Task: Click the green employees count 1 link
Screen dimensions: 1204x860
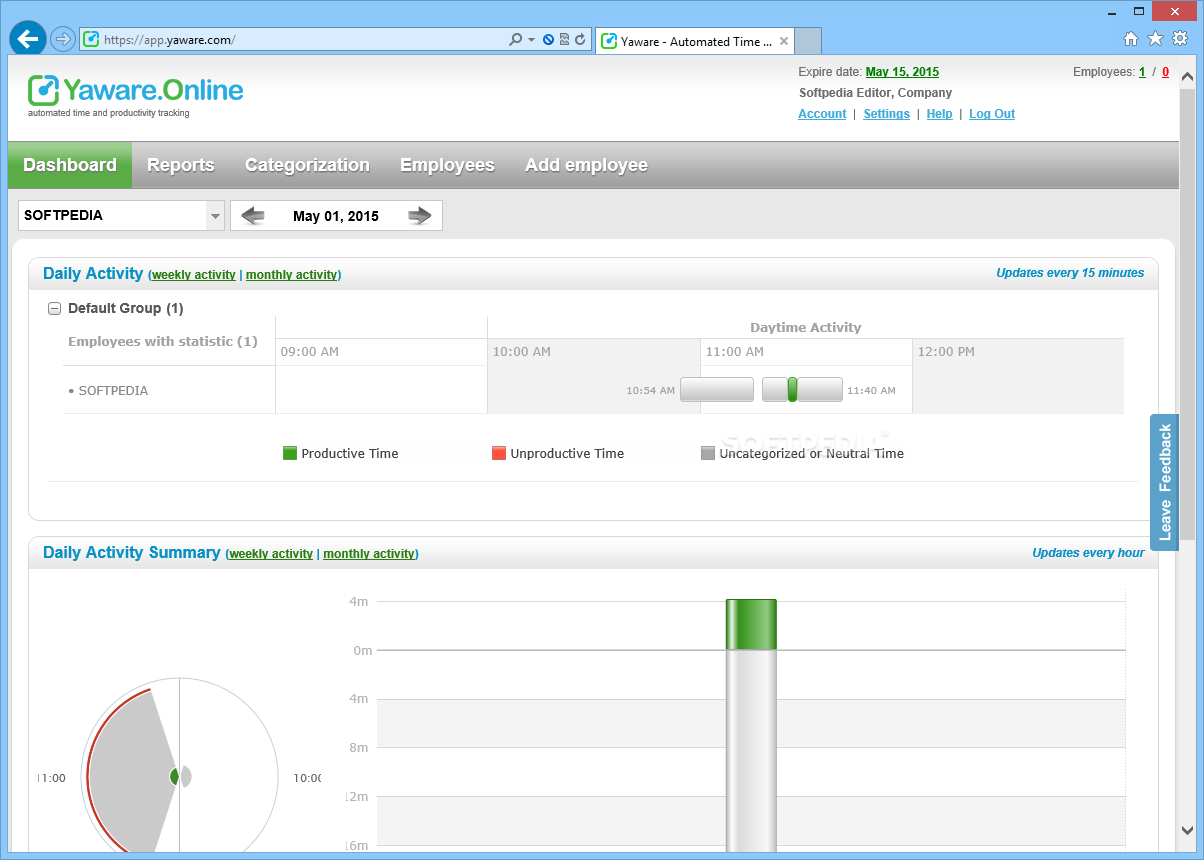Action: pyautogui.click(x=1142, y=72)
